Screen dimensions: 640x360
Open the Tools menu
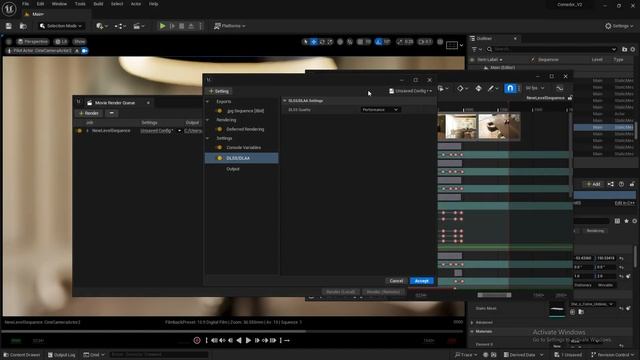pyautogui.click(x=80, y=4)
